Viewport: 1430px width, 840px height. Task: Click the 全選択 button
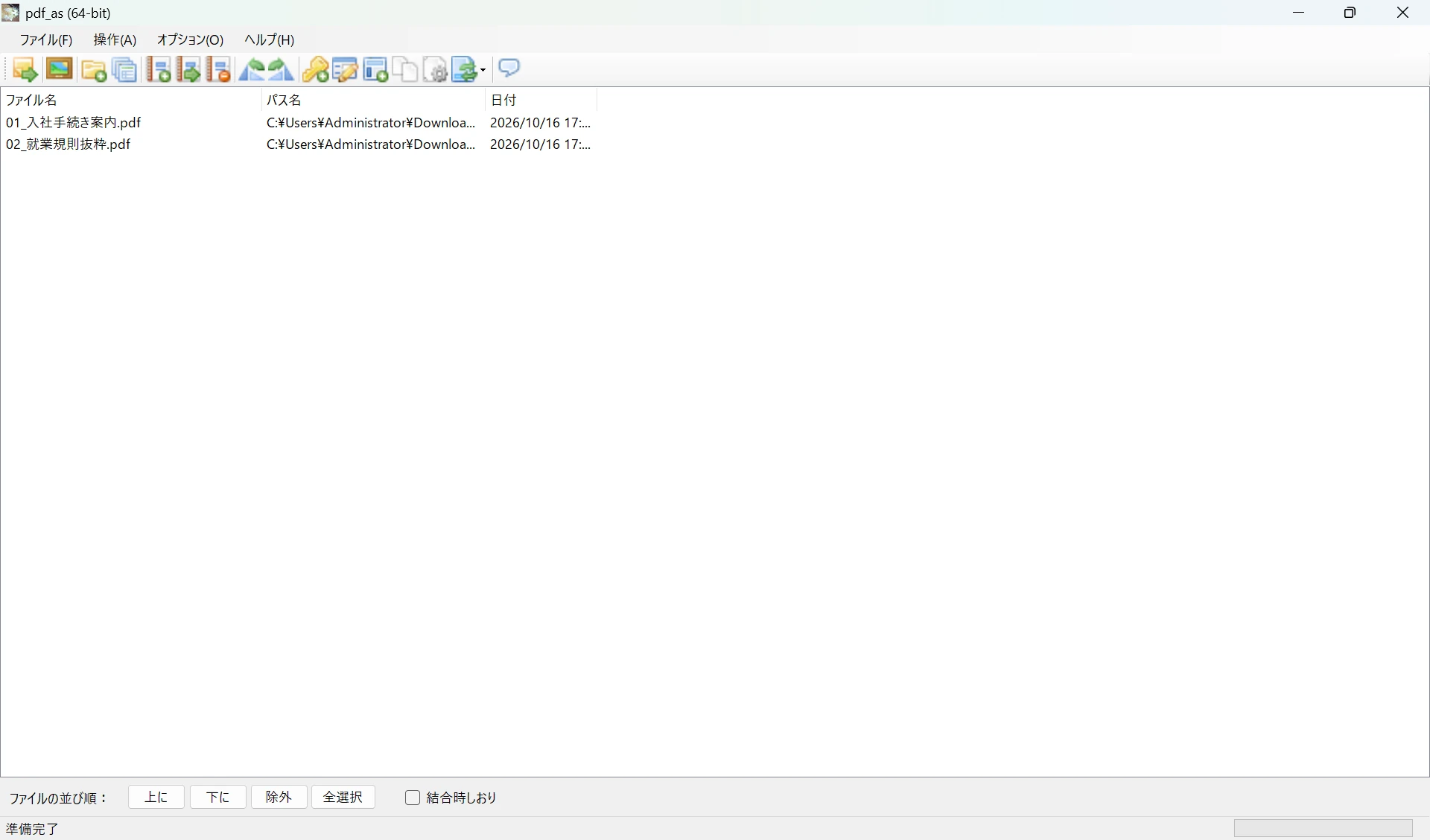(343, 798)
